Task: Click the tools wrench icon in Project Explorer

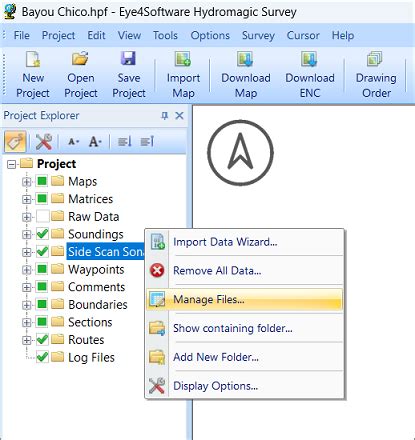Action: [x=44, y=142]
